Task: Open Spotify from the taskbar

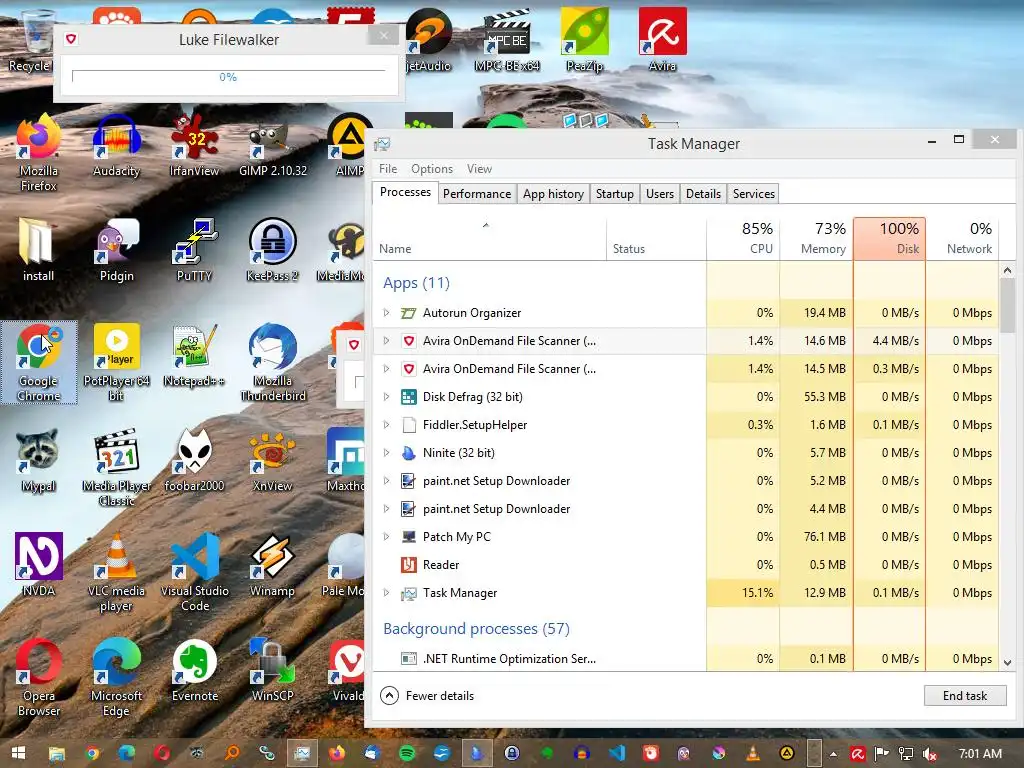Action: pos(406,753)
